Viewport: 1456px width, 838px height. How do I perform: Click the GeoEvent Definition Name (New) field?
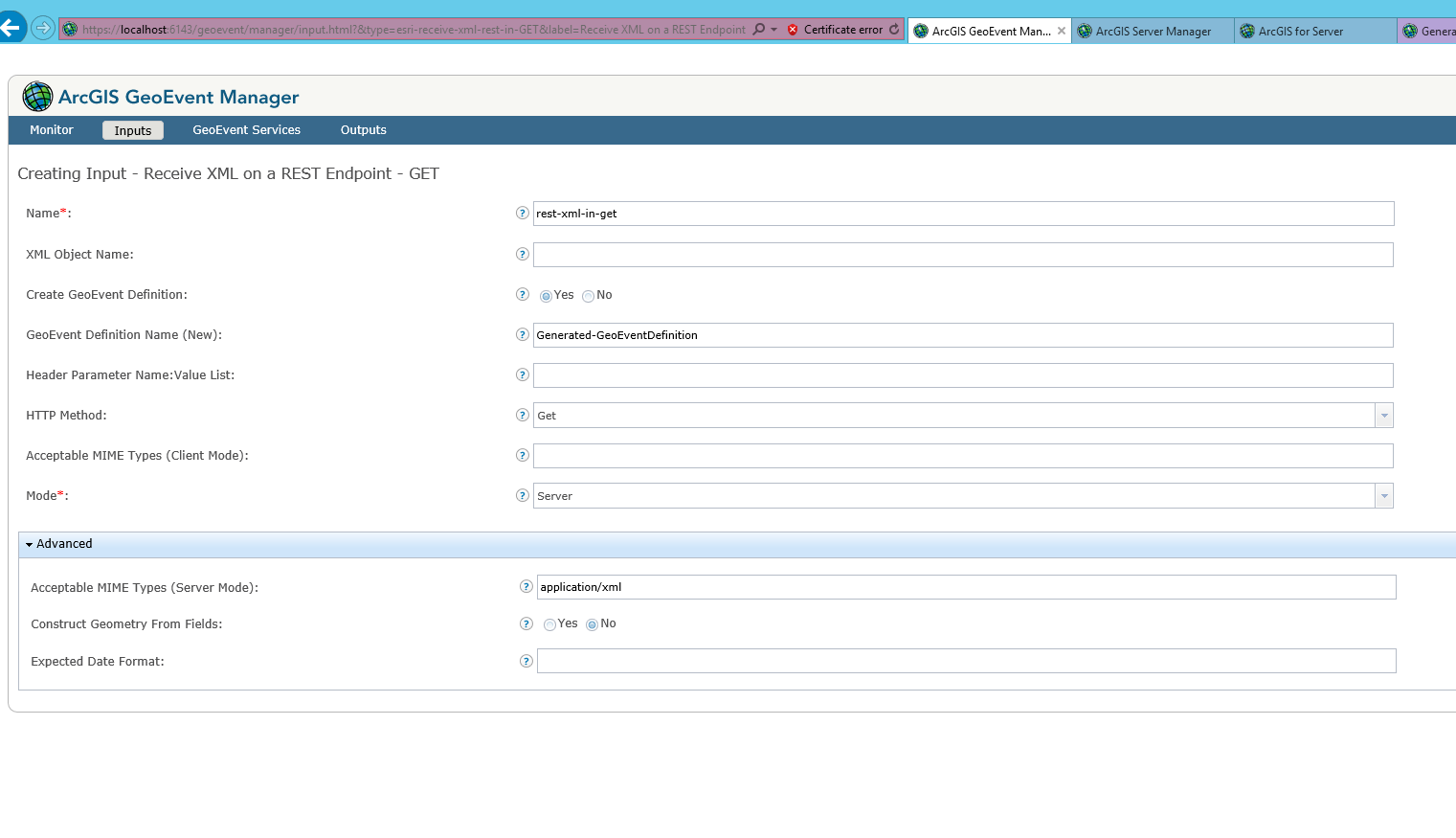click(x=963, y=335)
